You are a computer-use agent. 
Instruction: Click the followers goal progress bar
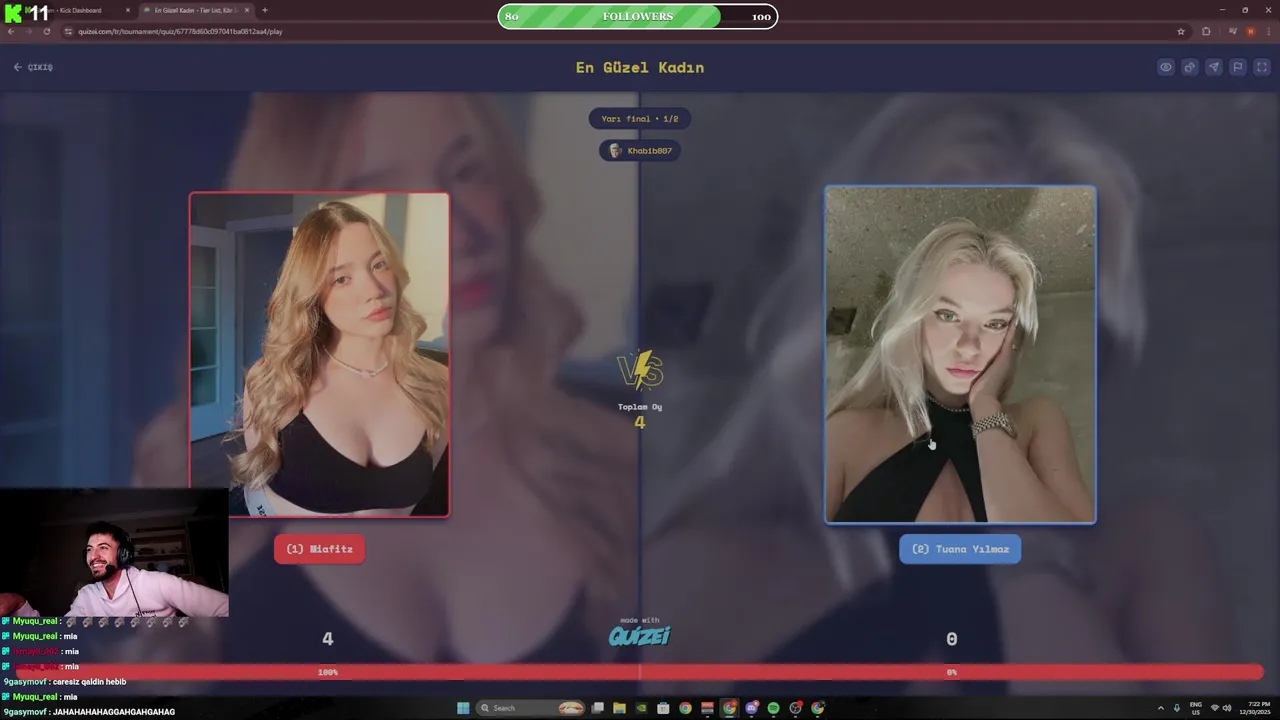pos(638,16)
